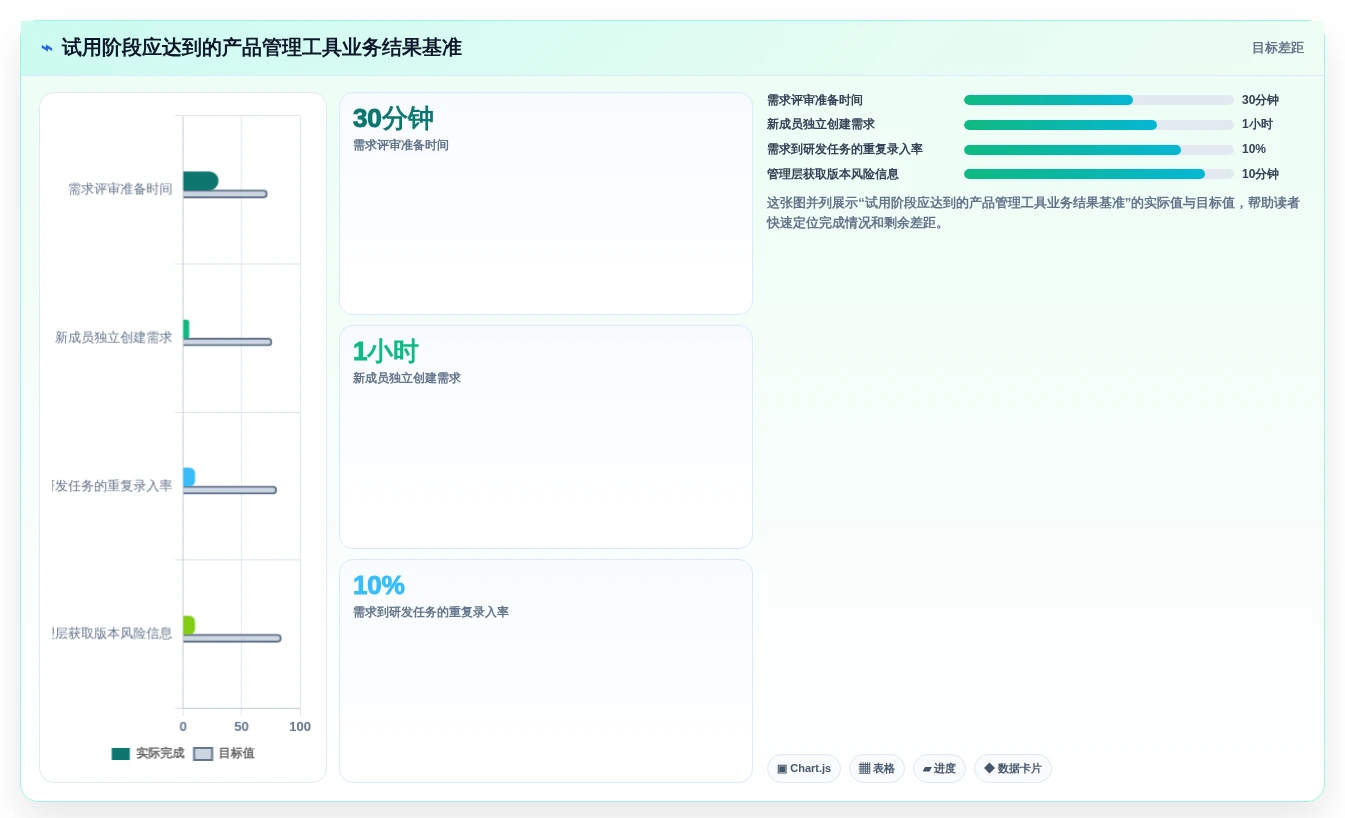
Task: Click the 表格 tag chip
Action: click(877, 769)
